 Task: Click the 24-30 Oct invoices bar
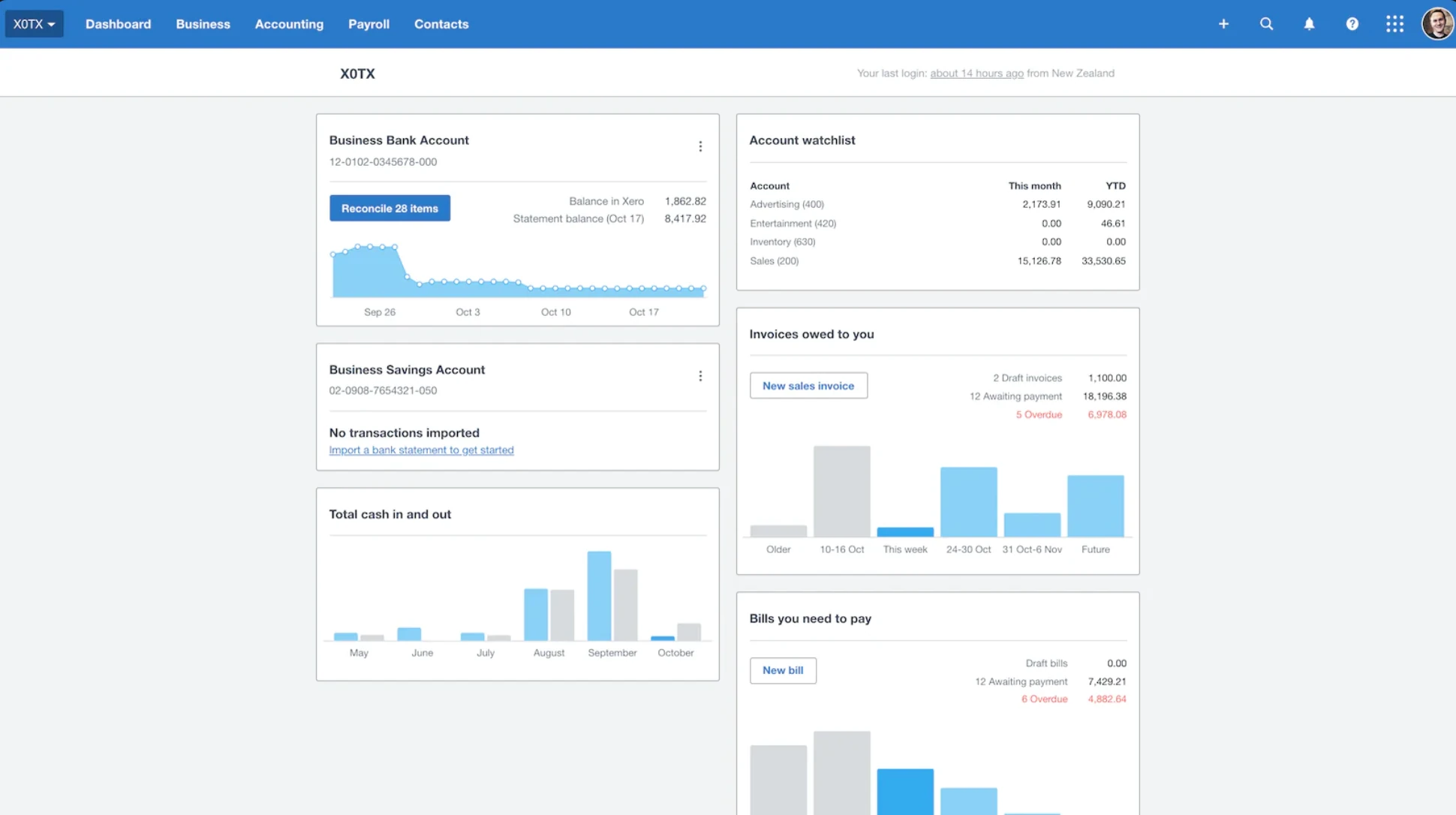point(968,501)
